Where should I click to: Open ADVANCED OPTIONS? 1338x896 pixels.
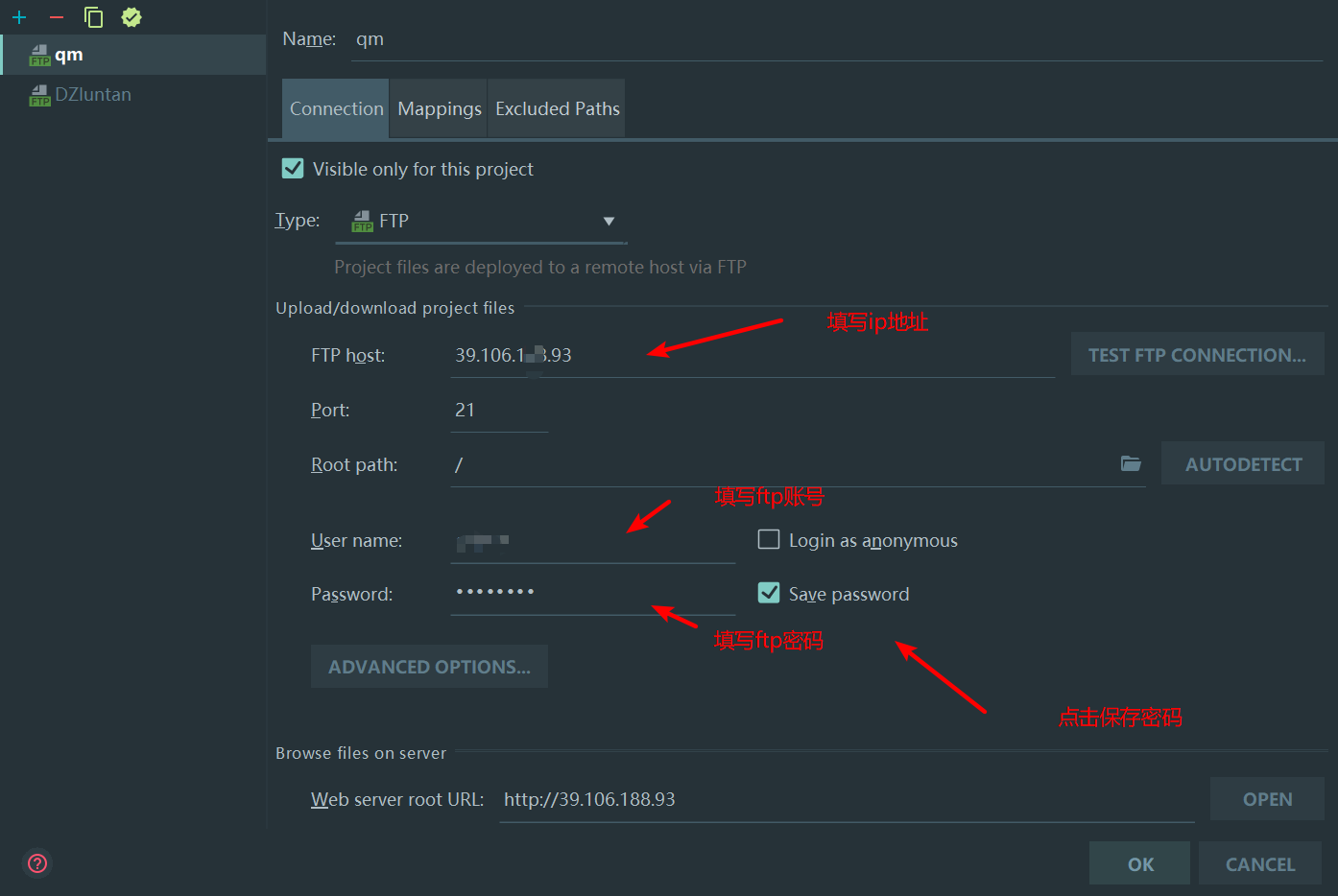[429, 666]
